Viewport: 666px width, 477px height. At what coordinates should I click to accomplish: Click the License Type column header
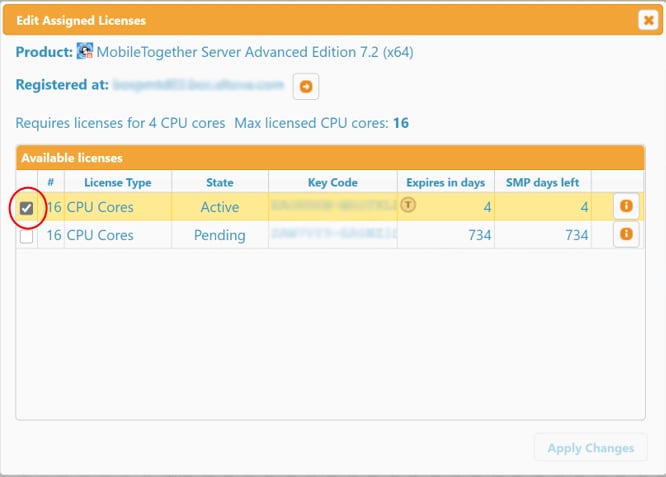(x=117, y=182)
